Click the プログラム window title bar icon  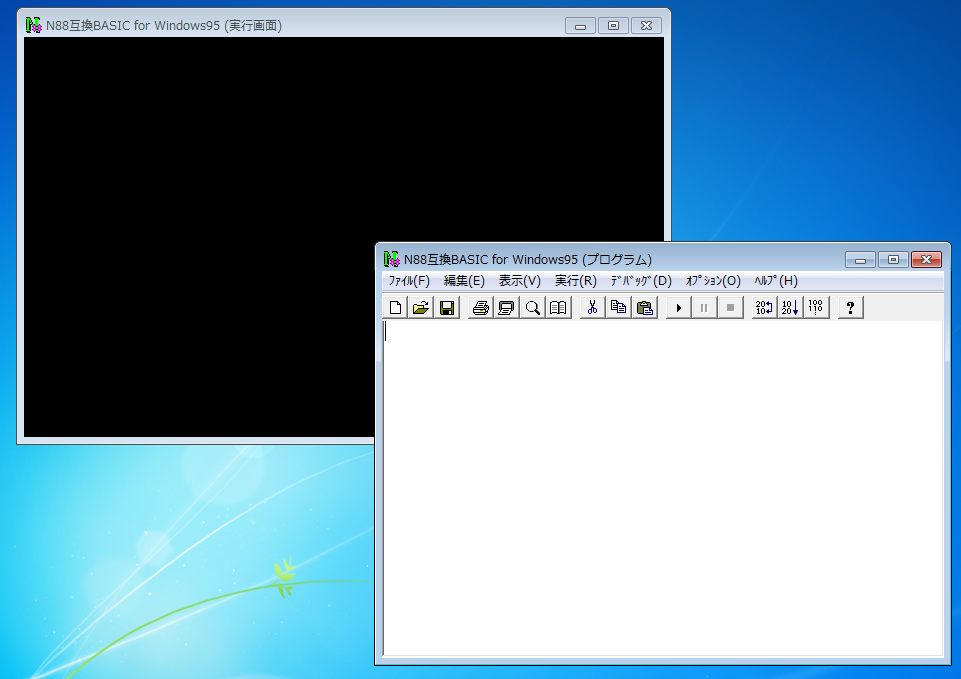(392, 259)
